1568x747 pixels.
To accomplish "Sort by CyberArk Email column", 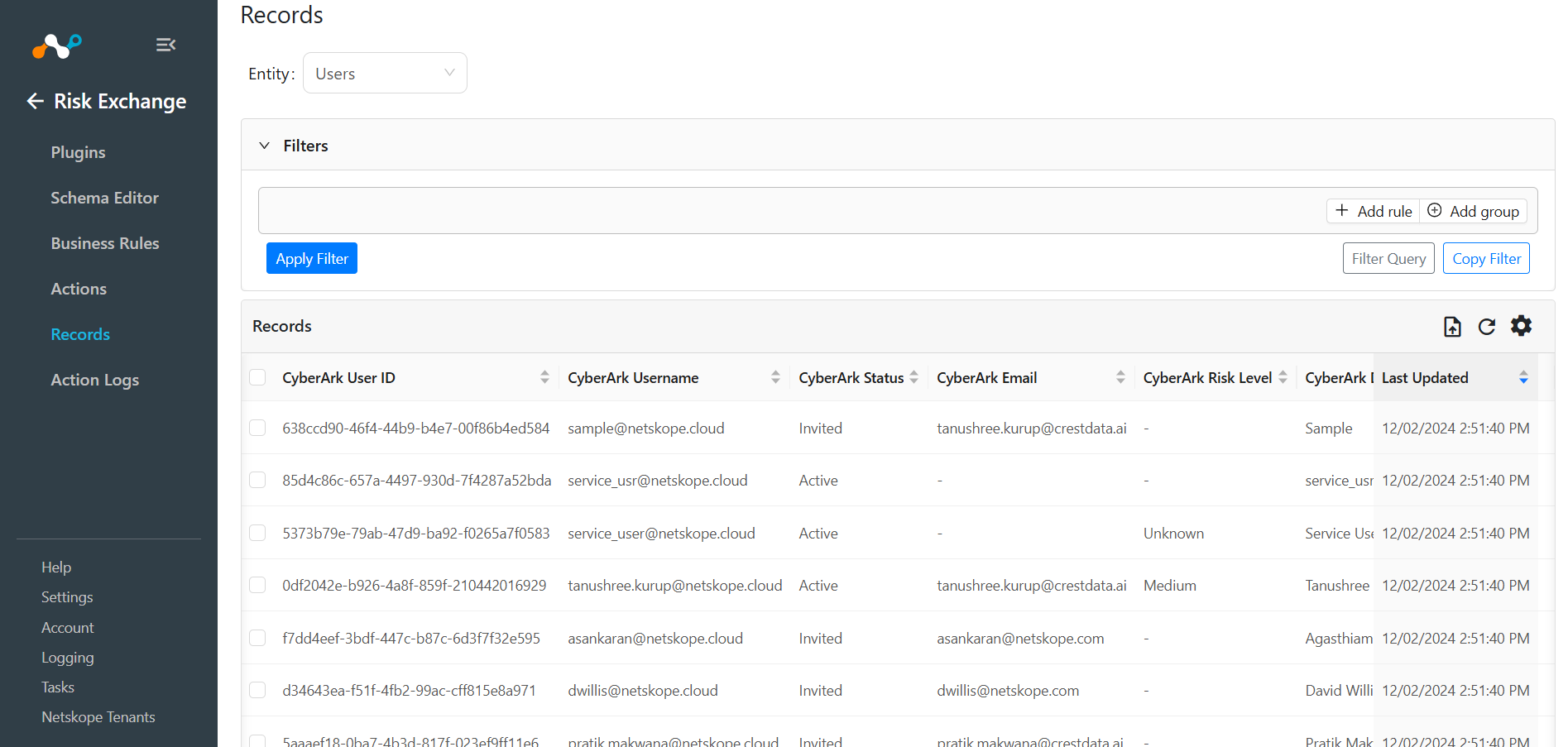I will (x=1120, y=377).
